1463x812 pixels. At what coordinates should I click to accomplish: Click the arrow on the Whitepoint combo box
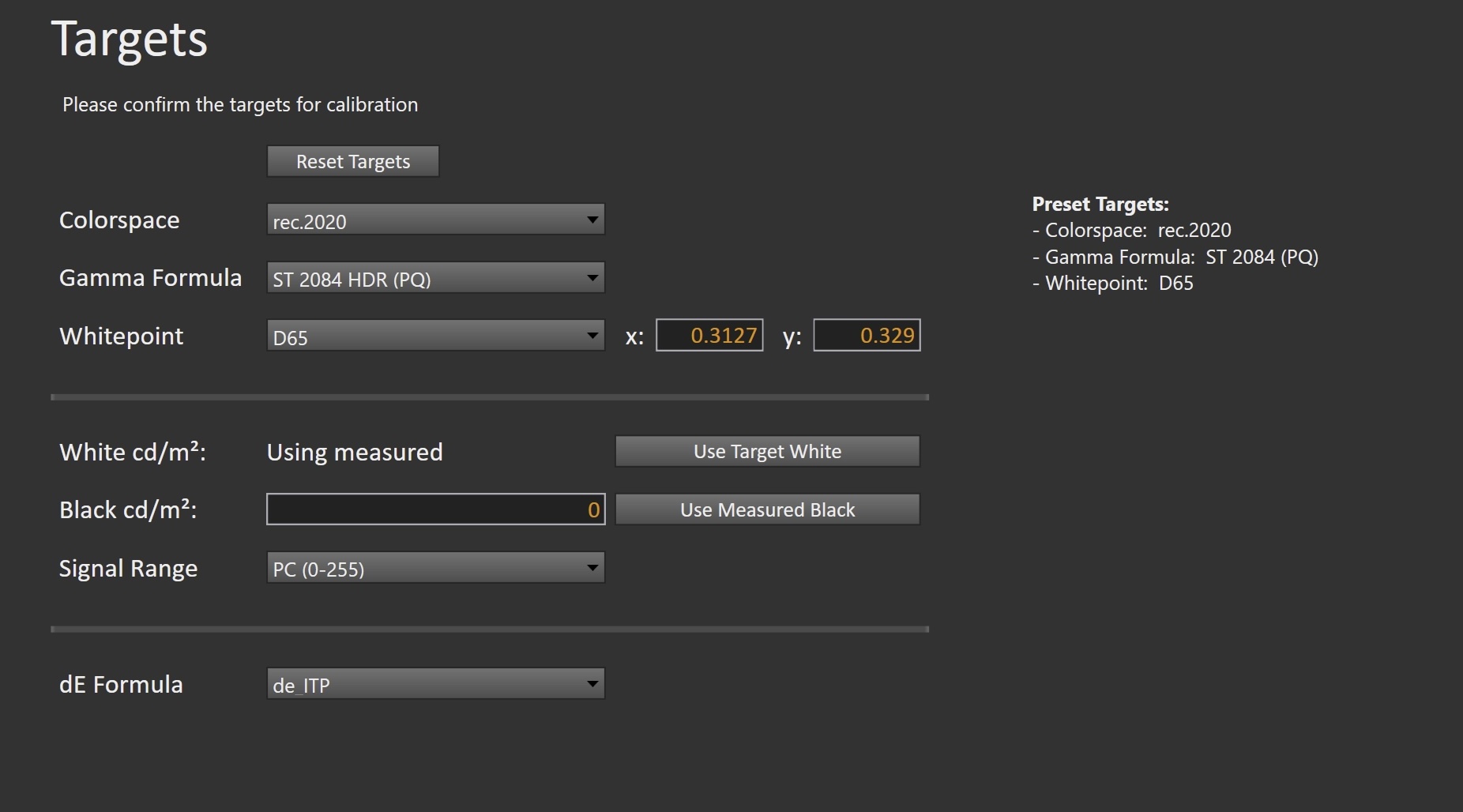pos(592,336)
